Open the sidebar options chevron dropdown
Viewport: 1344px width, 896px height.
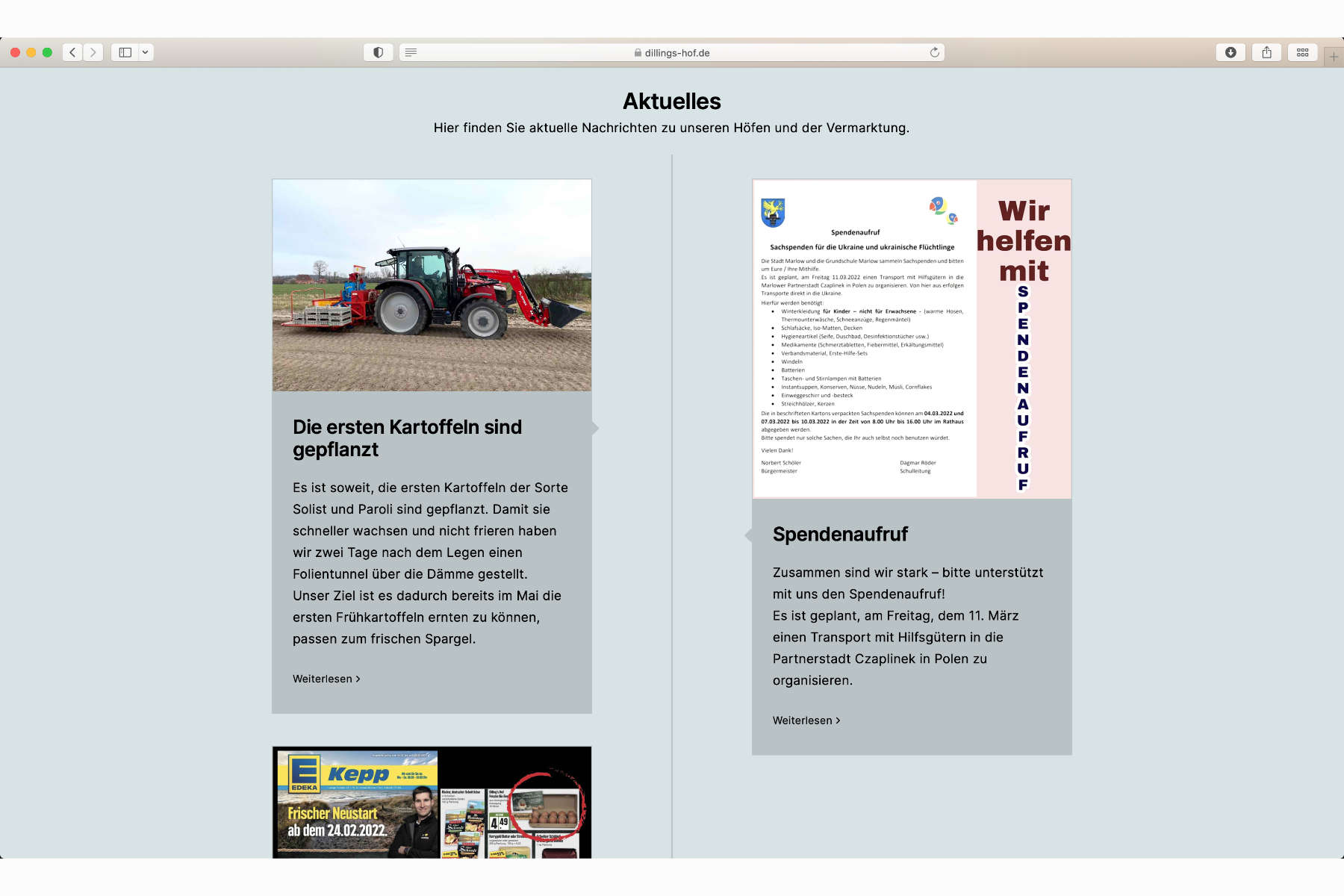tap(145, 52)
